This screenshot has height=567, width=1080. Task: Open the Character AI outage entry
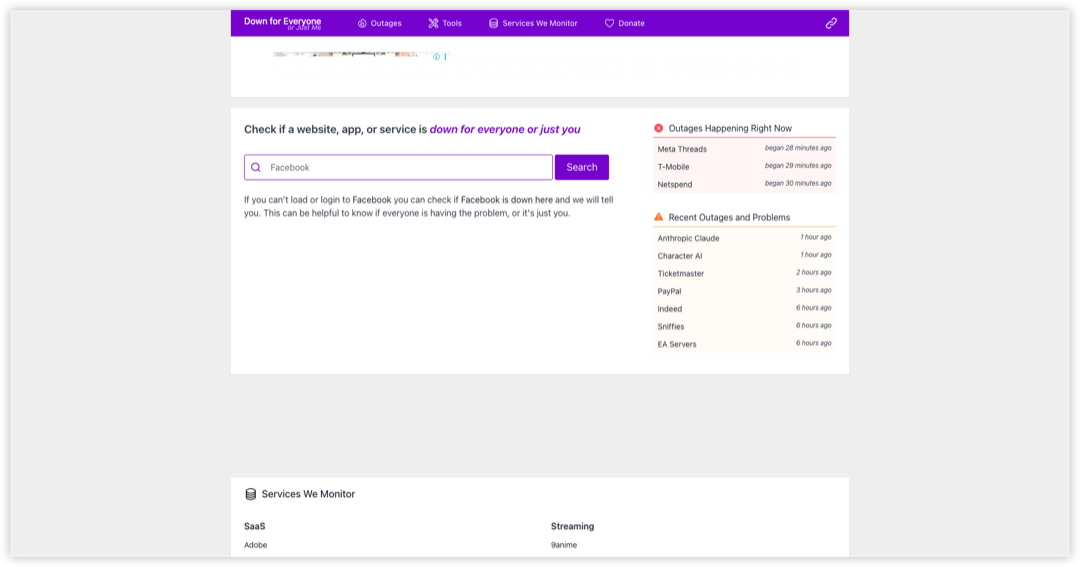[744, 256]
